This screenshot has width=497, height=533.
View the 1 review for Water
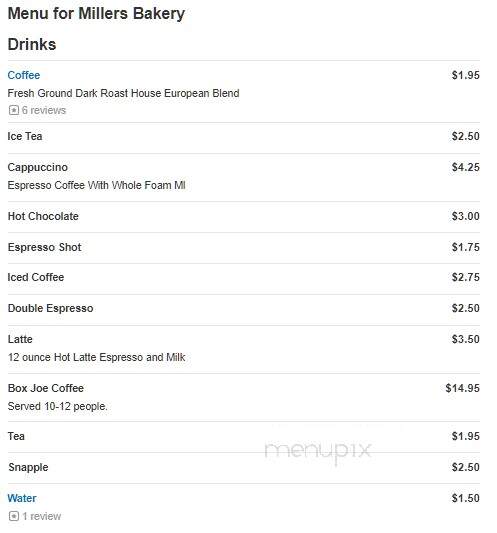[x=42, y=516]
